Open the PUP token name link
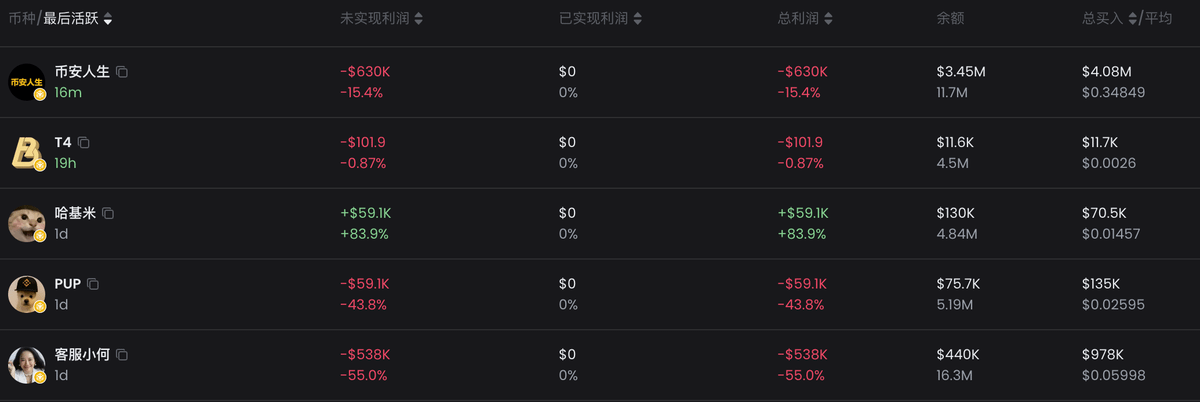The image size is (1200, 402). pyautogui.click(x=68, y=284)
